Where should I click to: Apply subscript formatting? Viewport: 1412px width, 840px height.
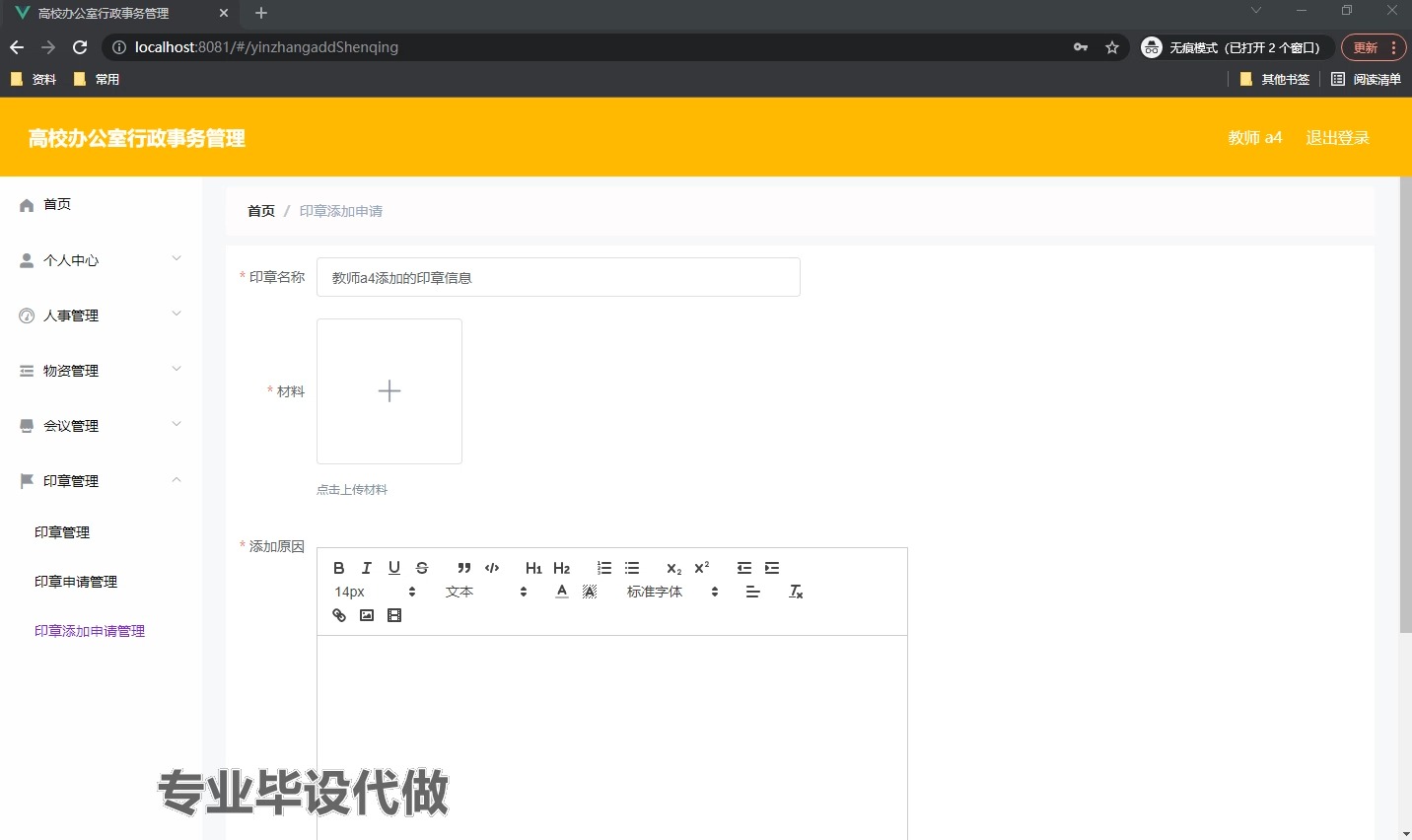673,568
